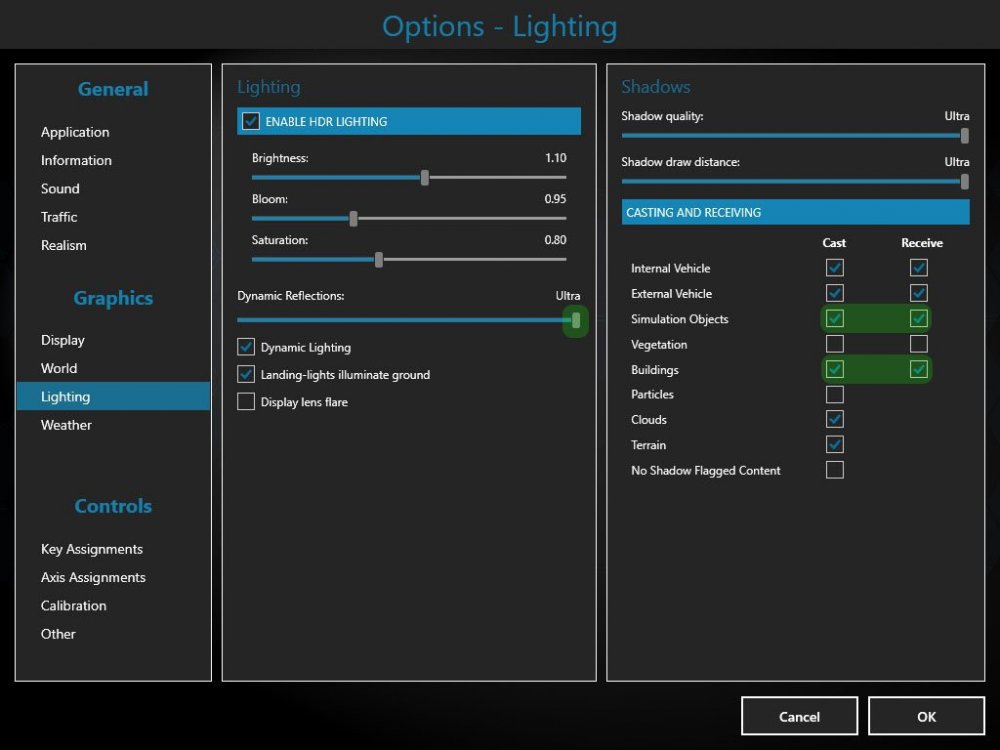
Task: Disable the Dynamic Lighting checkbox
Action: click(246, 347)
